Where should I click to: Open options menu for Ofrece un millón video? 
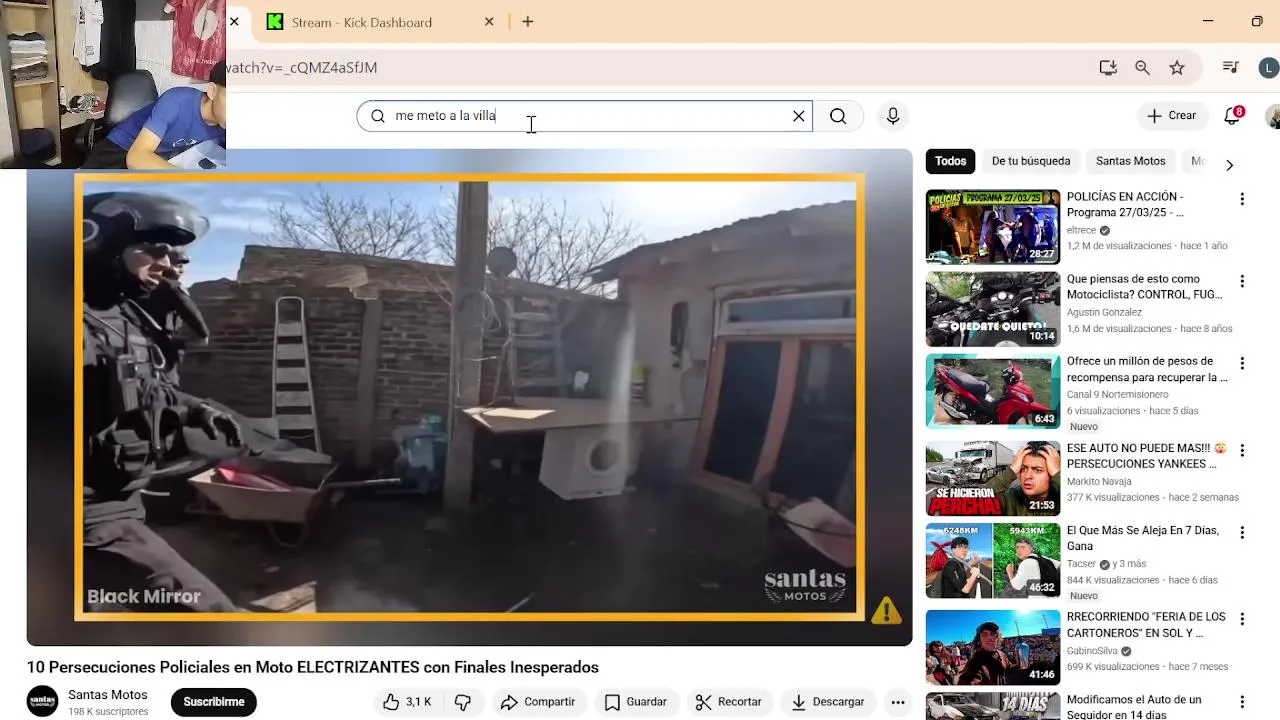(1242, 363)
